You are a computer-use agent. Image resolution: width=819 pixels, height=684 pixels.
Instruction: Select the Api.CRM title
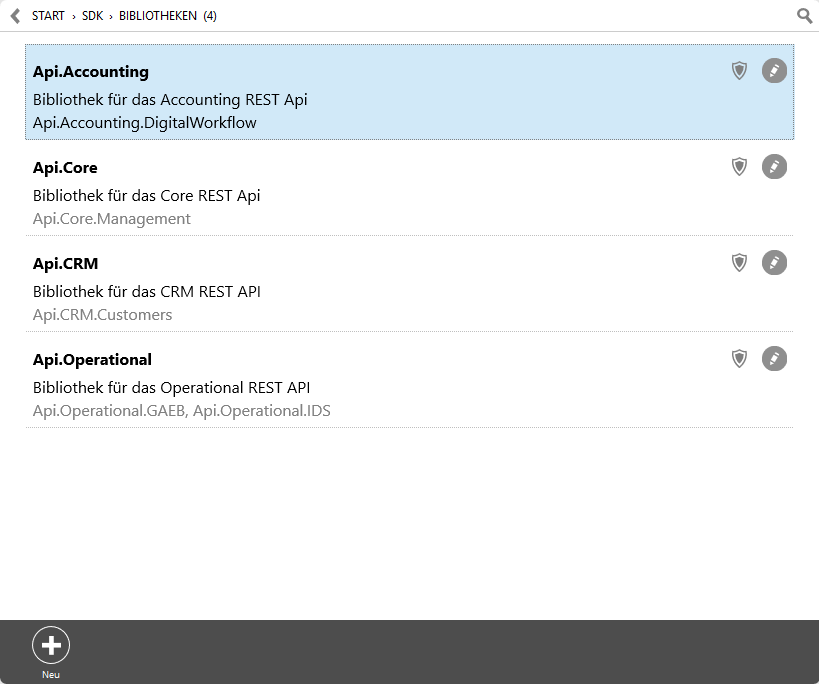coord(65,264)
